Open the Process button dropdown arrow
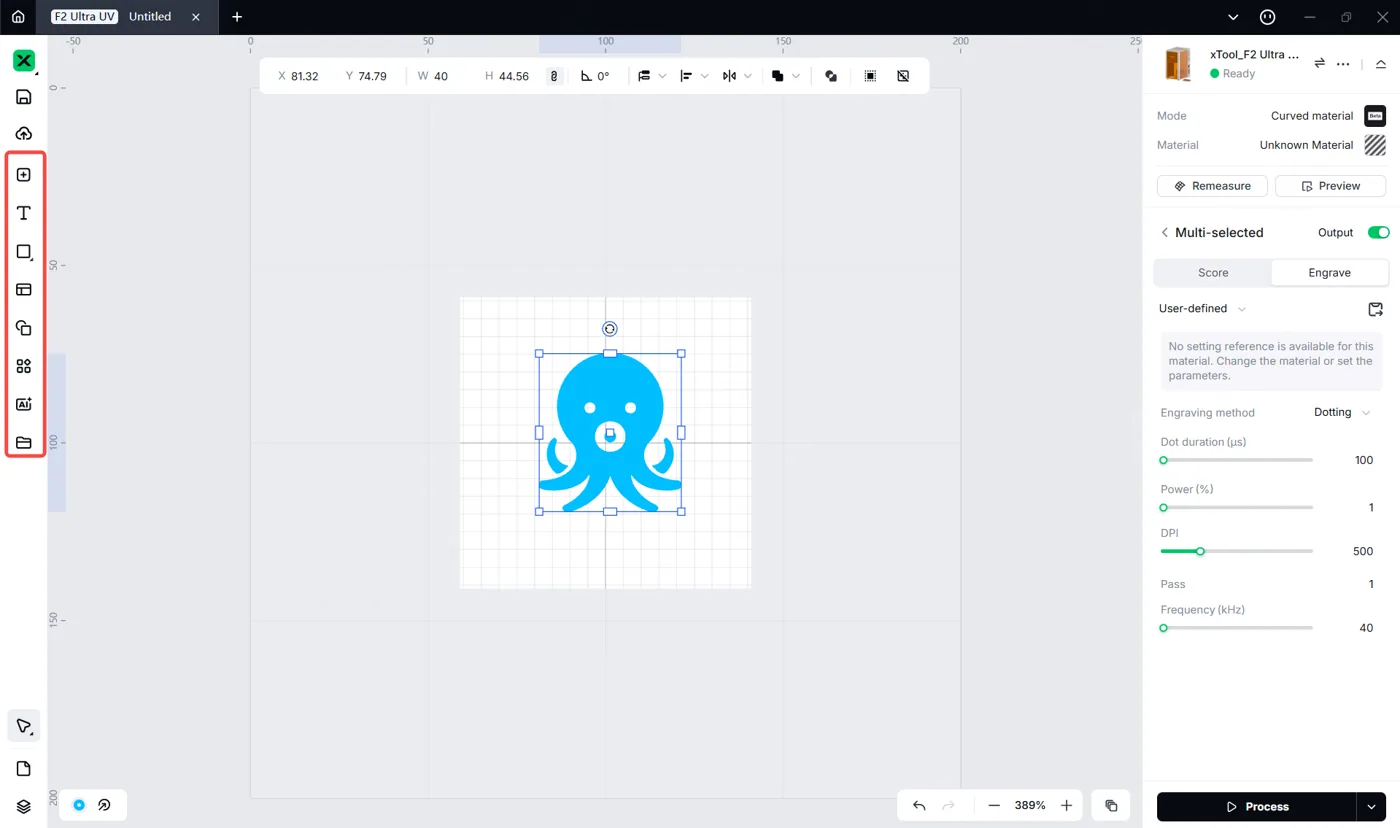 point(1371,806)
